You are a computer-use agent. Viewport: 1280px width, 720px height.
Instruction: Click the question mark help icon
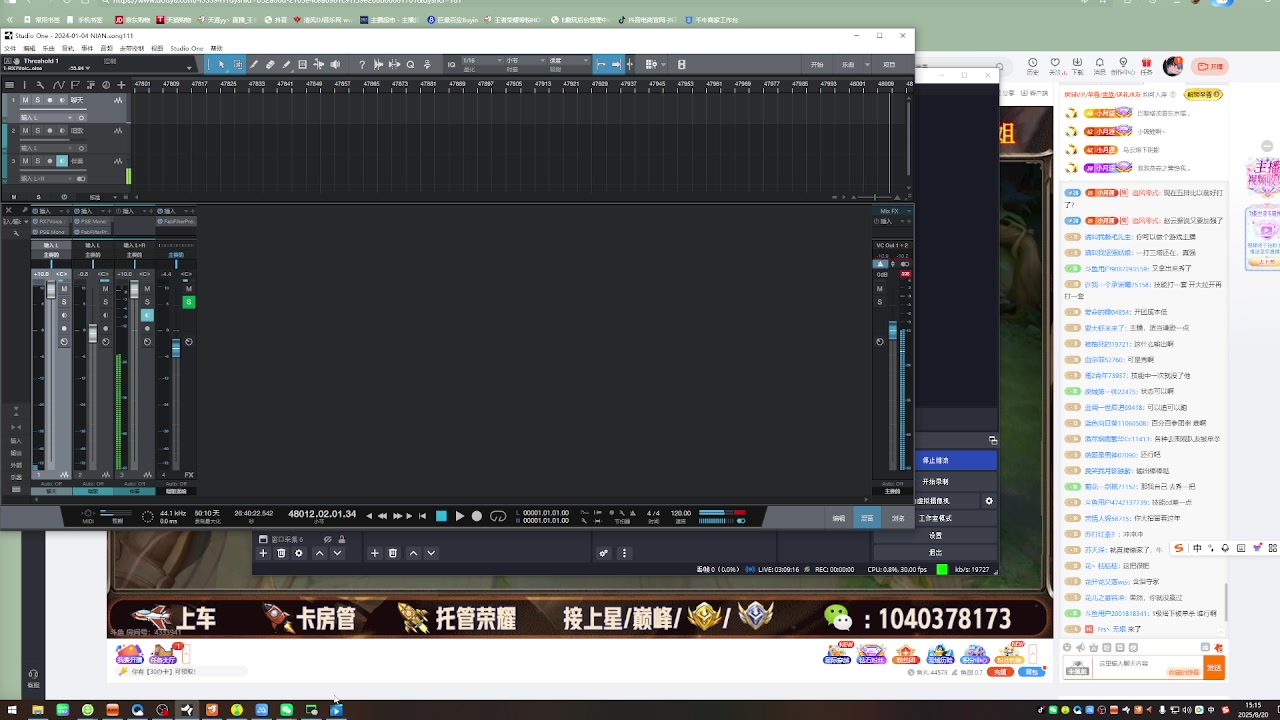click(362, 64)
